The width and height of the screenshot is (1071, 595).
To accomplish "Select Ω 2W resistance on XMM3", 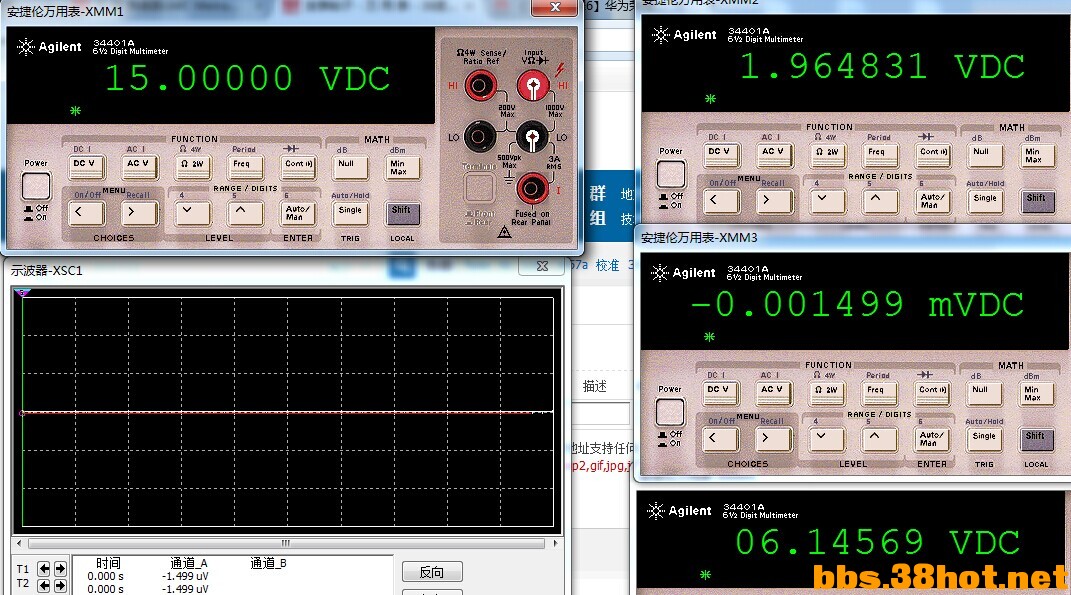I will tap(826, 392).
